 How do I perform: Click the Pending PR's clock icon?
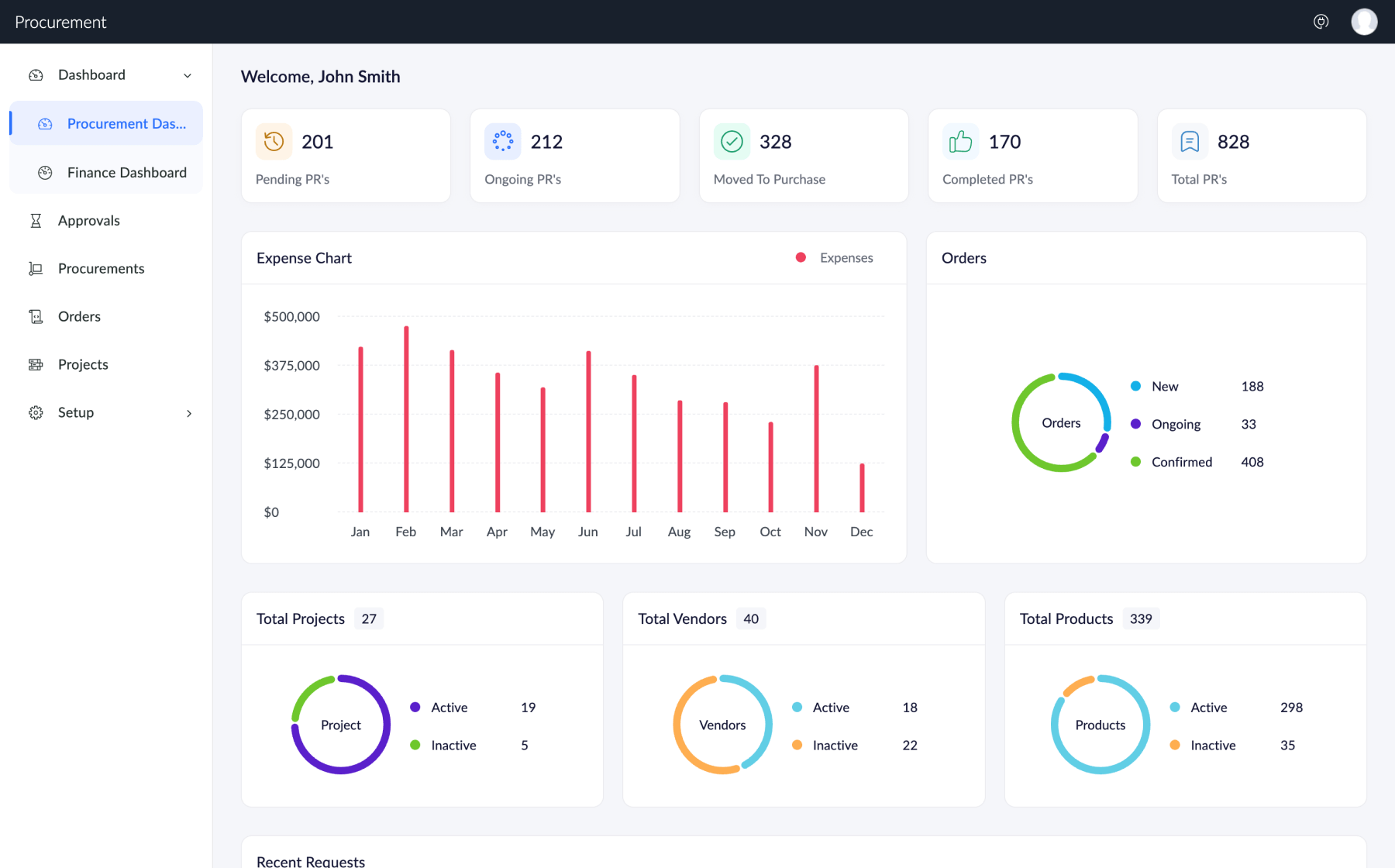coord(274,142)
